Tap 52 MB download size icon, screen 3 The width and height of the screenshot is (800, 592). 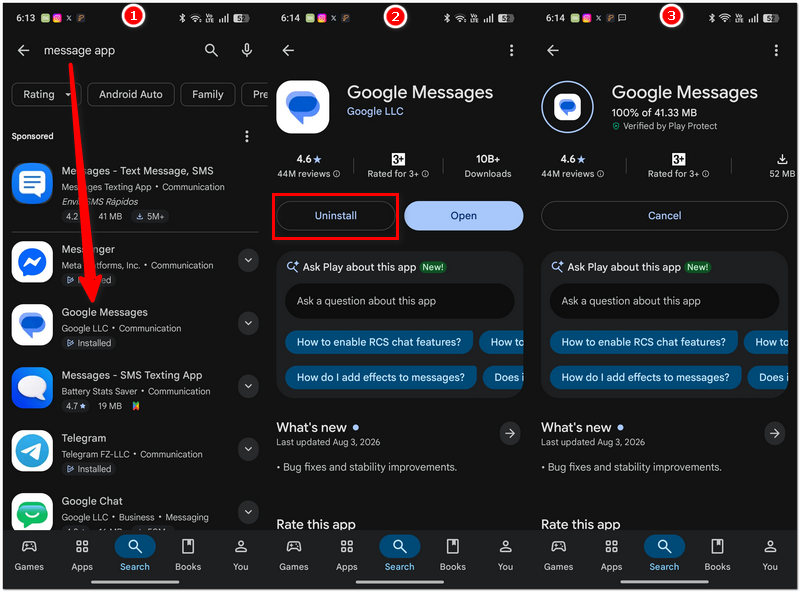782,159
